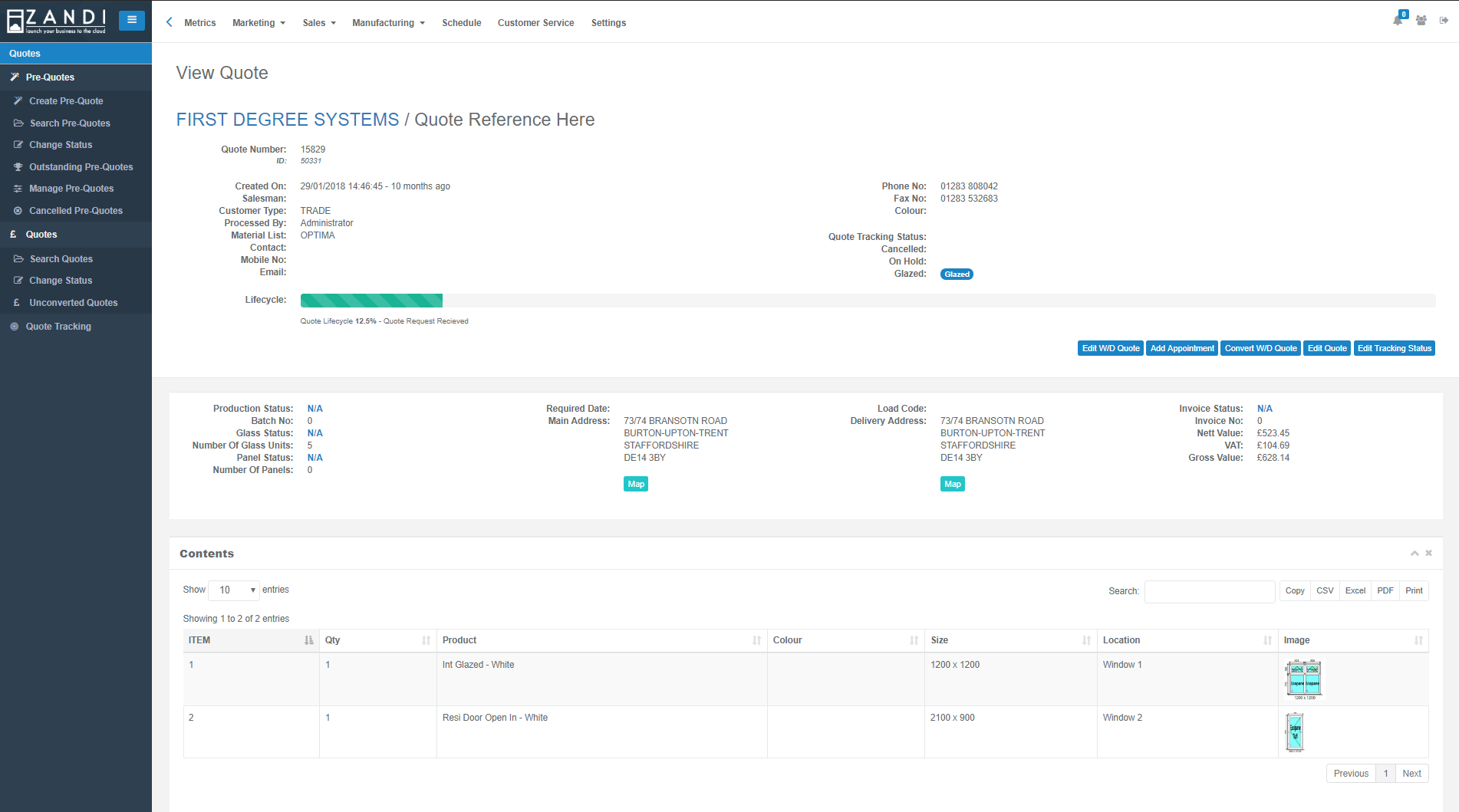Sort table by ITEM column icon
This screenshot has height=812, width=1459.
pyautogui.click(x=308, y=640)
